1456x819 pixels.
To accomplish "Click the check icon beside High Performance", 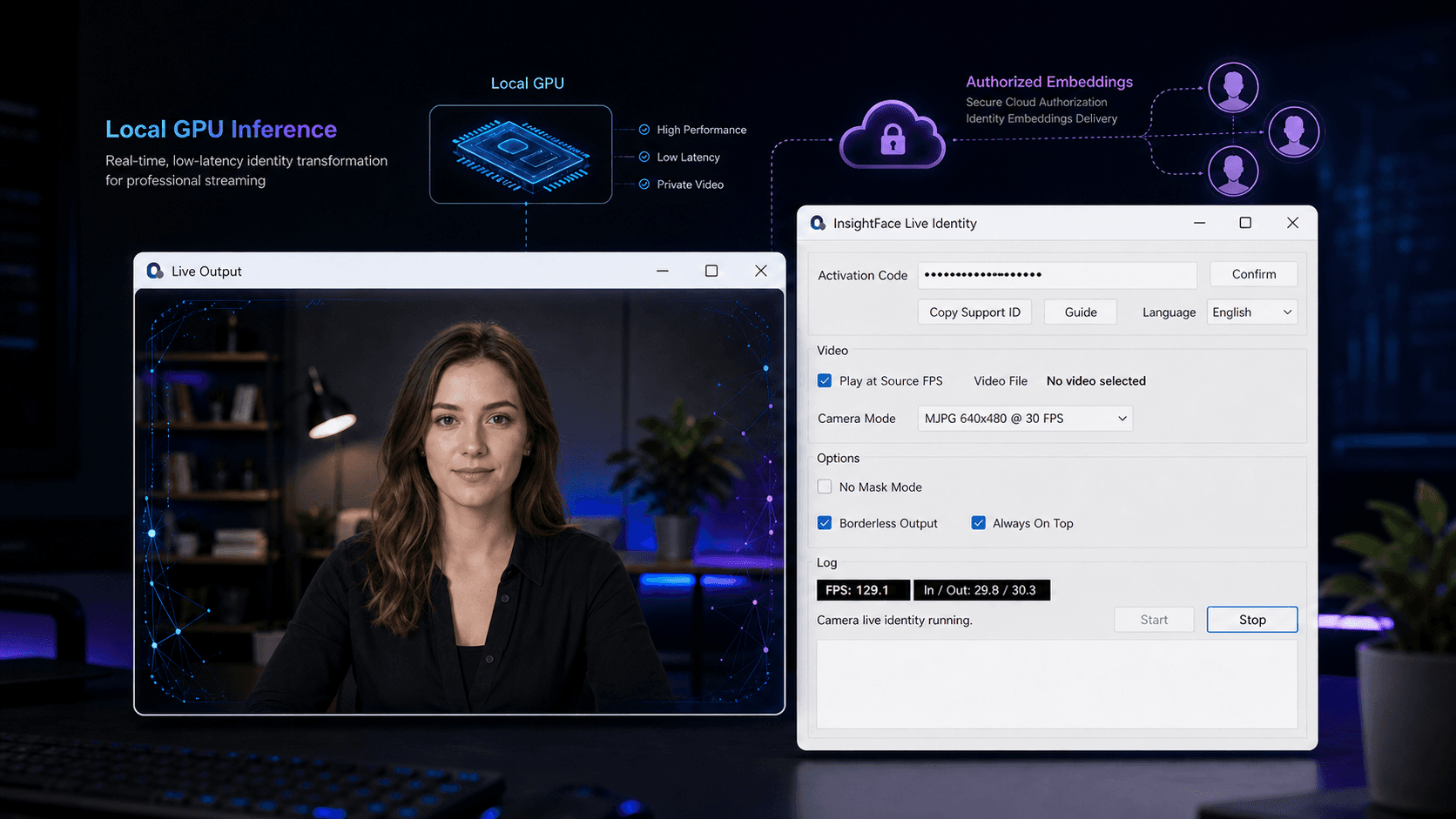I will pos(644,130).
